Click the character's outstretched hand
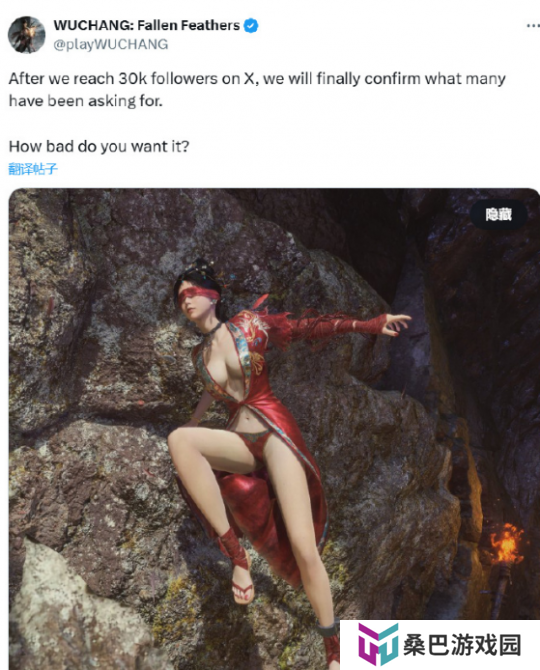This screenshot has width=540, height=670. (x=397, y=324)
